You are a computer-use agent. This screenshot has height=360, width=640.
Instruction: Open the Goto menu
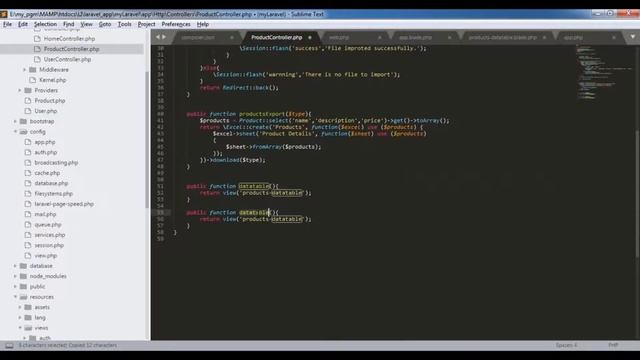coord(105,24)
